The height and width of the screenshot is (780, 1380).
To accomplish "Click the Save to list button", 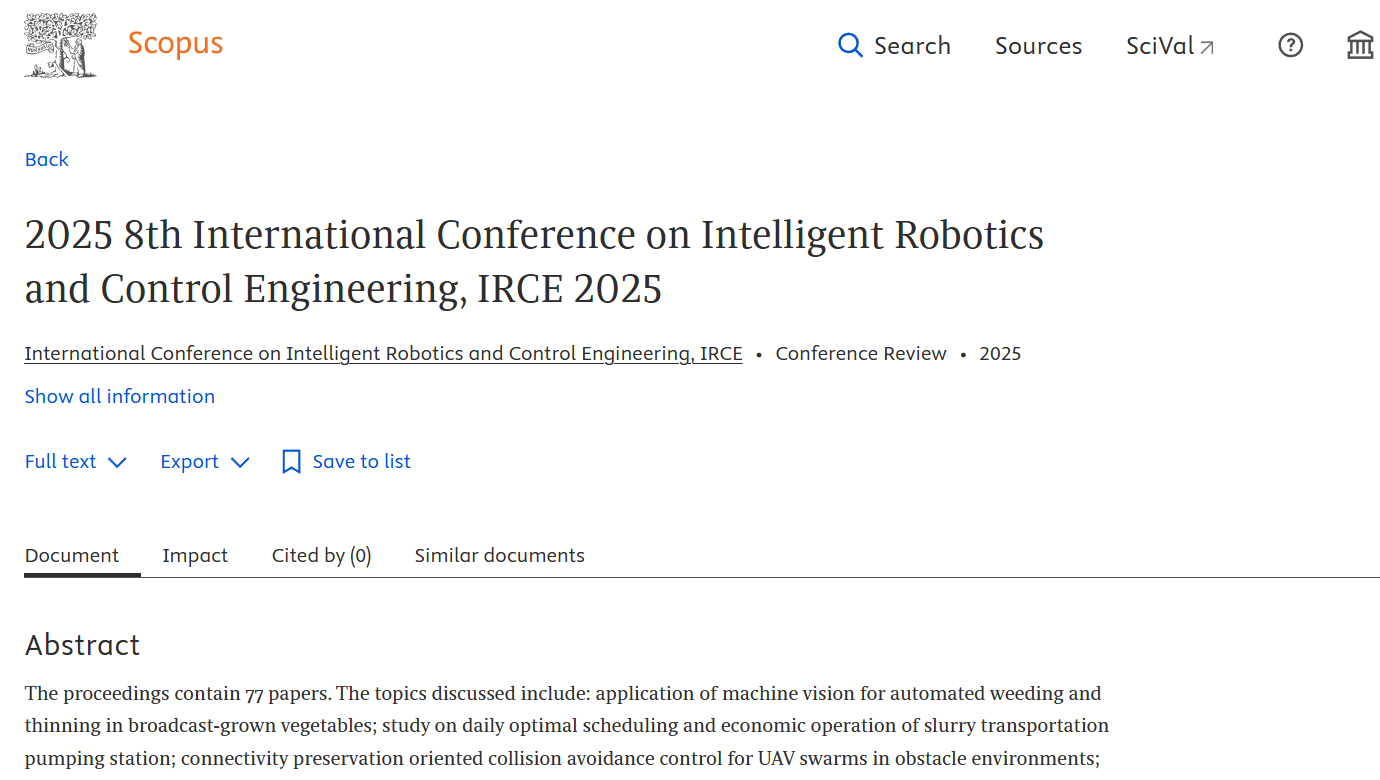I will (361, 462).
